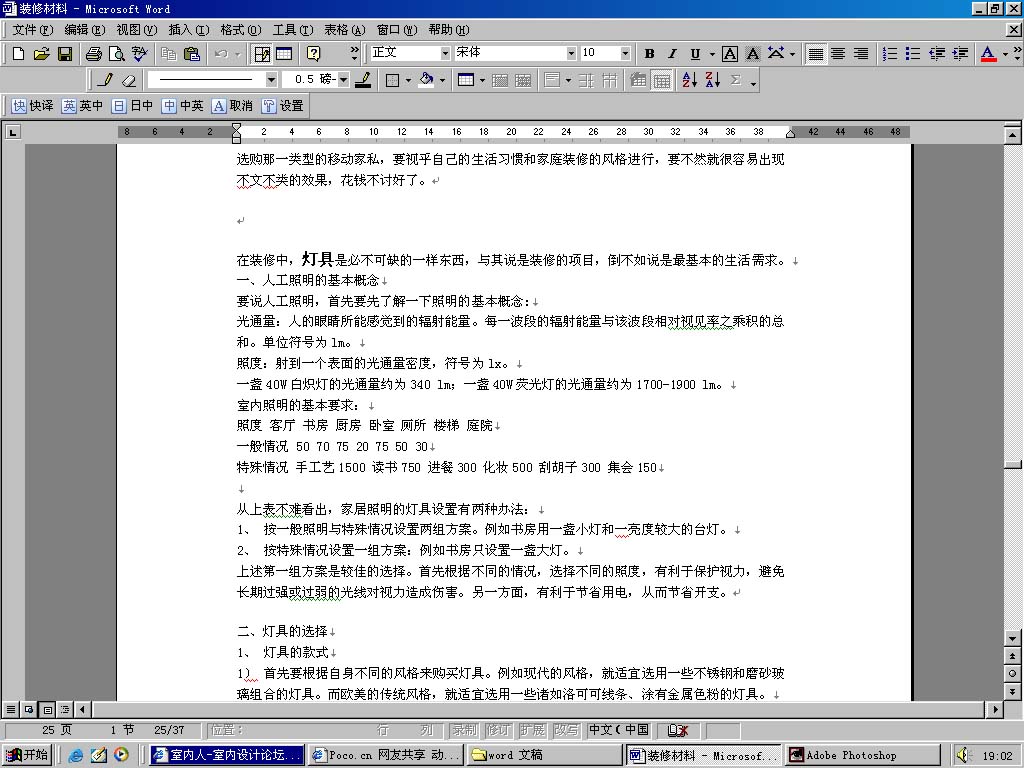Switch to word 文稿 folder in taskbar
Screen dimensions: 1024x768
coord(545,755)
